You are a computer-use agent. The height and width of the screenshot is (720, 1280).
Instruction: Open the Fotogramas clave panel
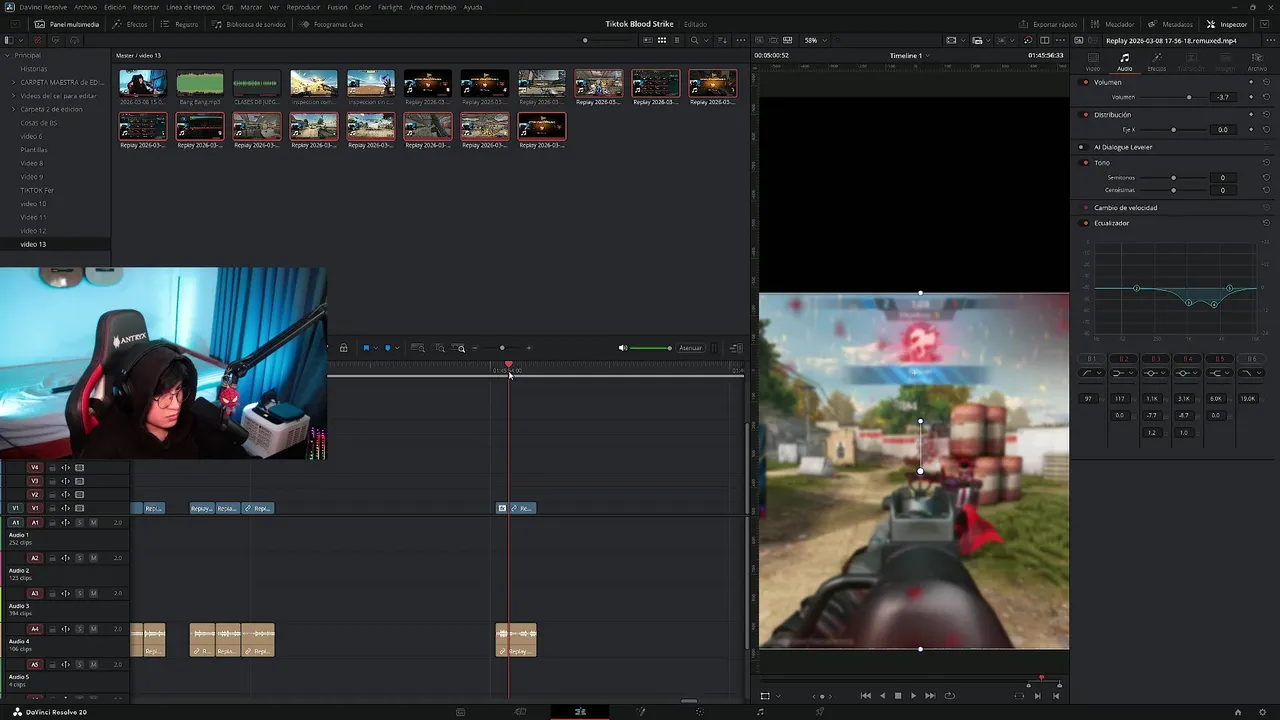332,24
